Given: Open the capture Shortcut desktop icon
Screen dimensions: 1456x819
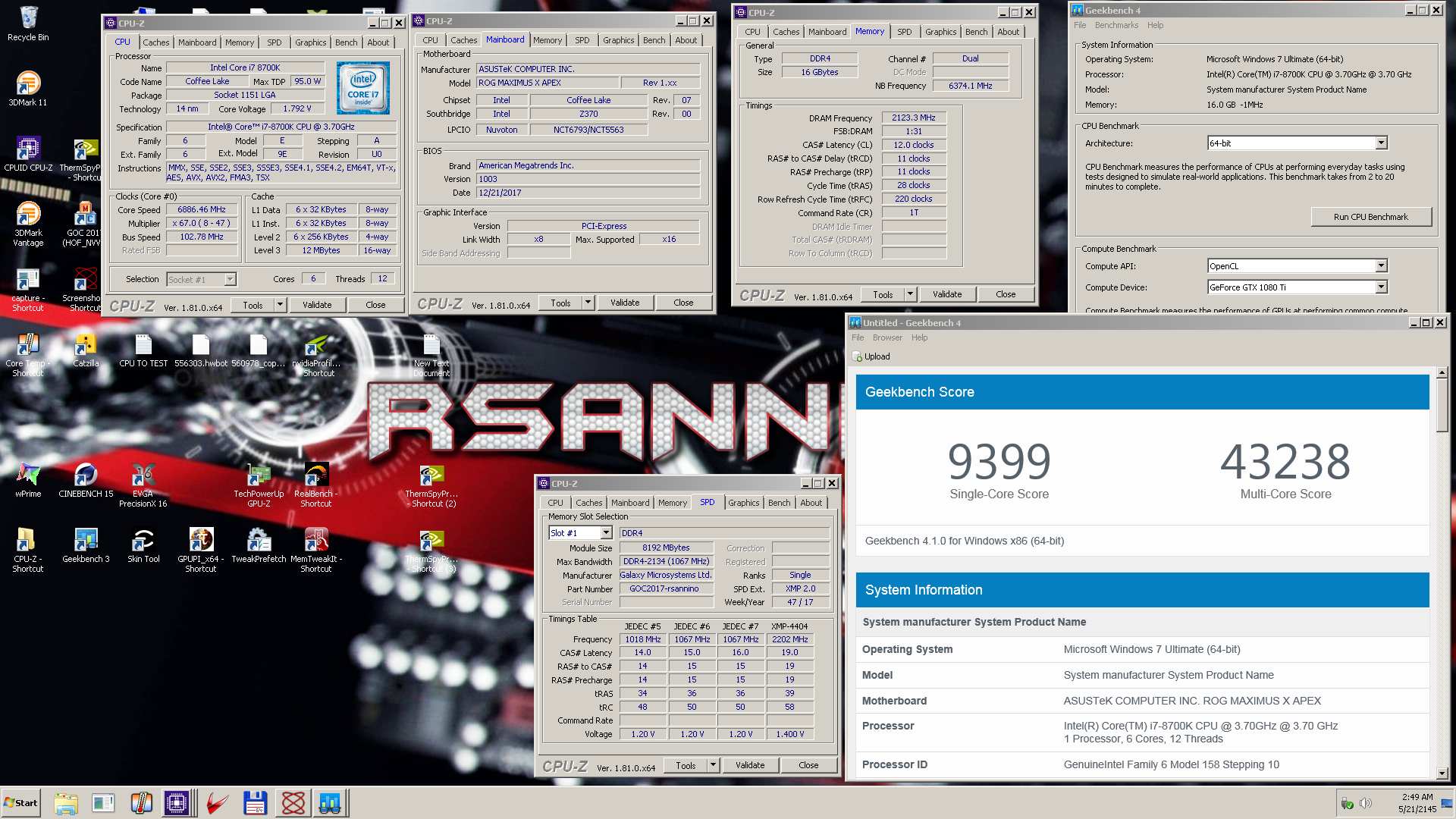Looking at the screenshot, I should coord(28,289).
